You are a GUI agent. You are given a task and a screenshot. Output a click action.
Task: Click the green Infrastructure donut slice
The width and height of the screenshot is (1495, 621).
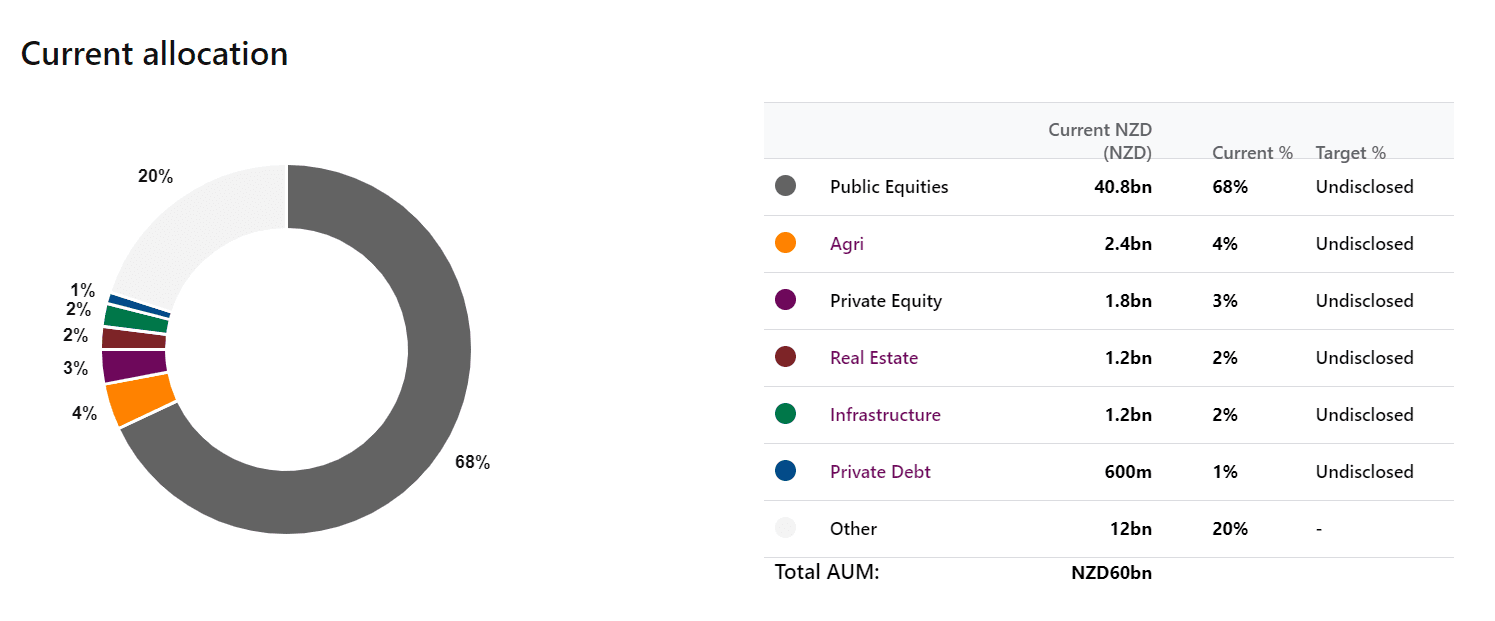[x=136, y=318]
